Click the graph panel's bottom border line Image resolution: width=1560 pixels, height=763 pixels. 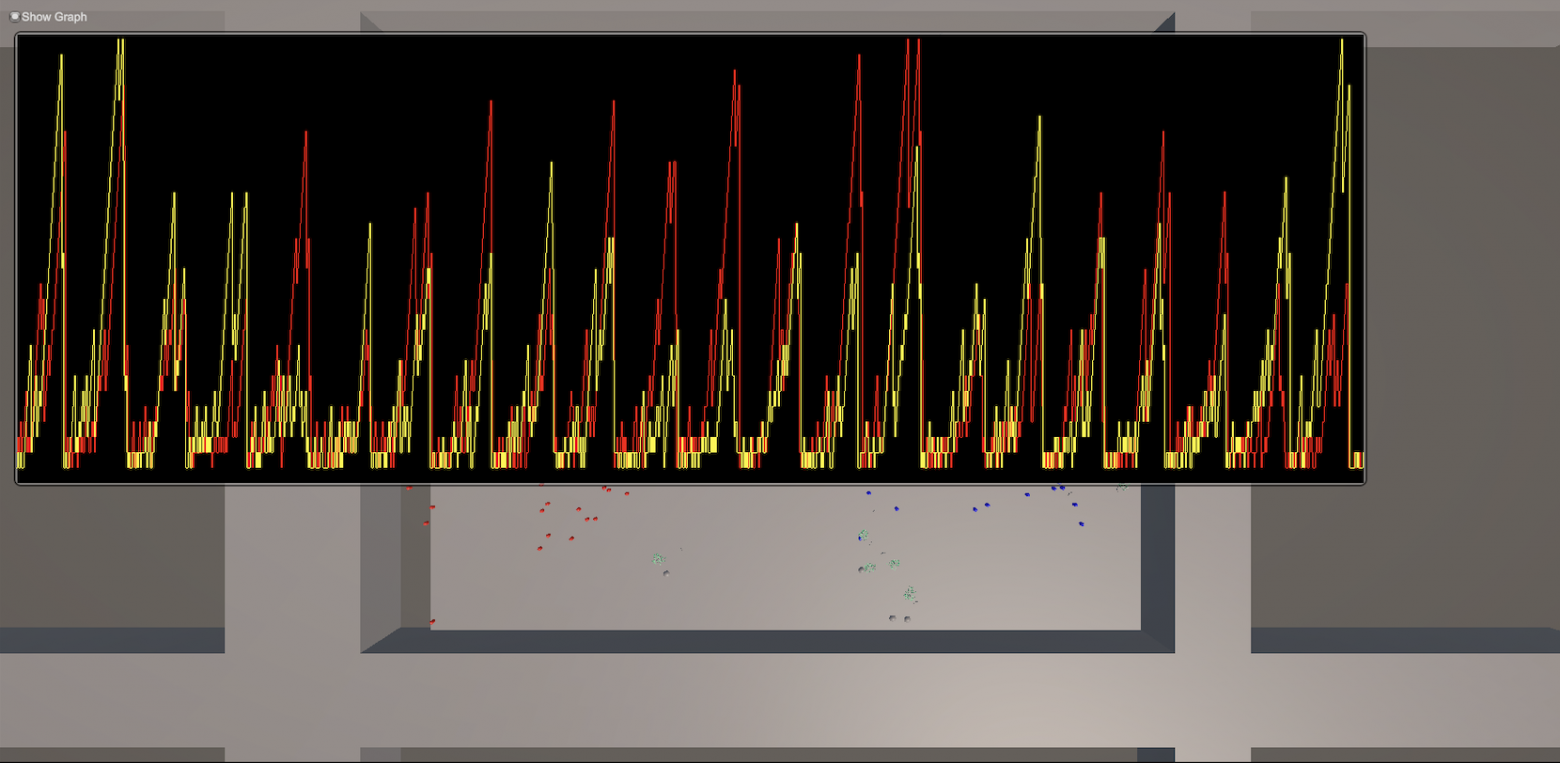[x=690, y=484]
